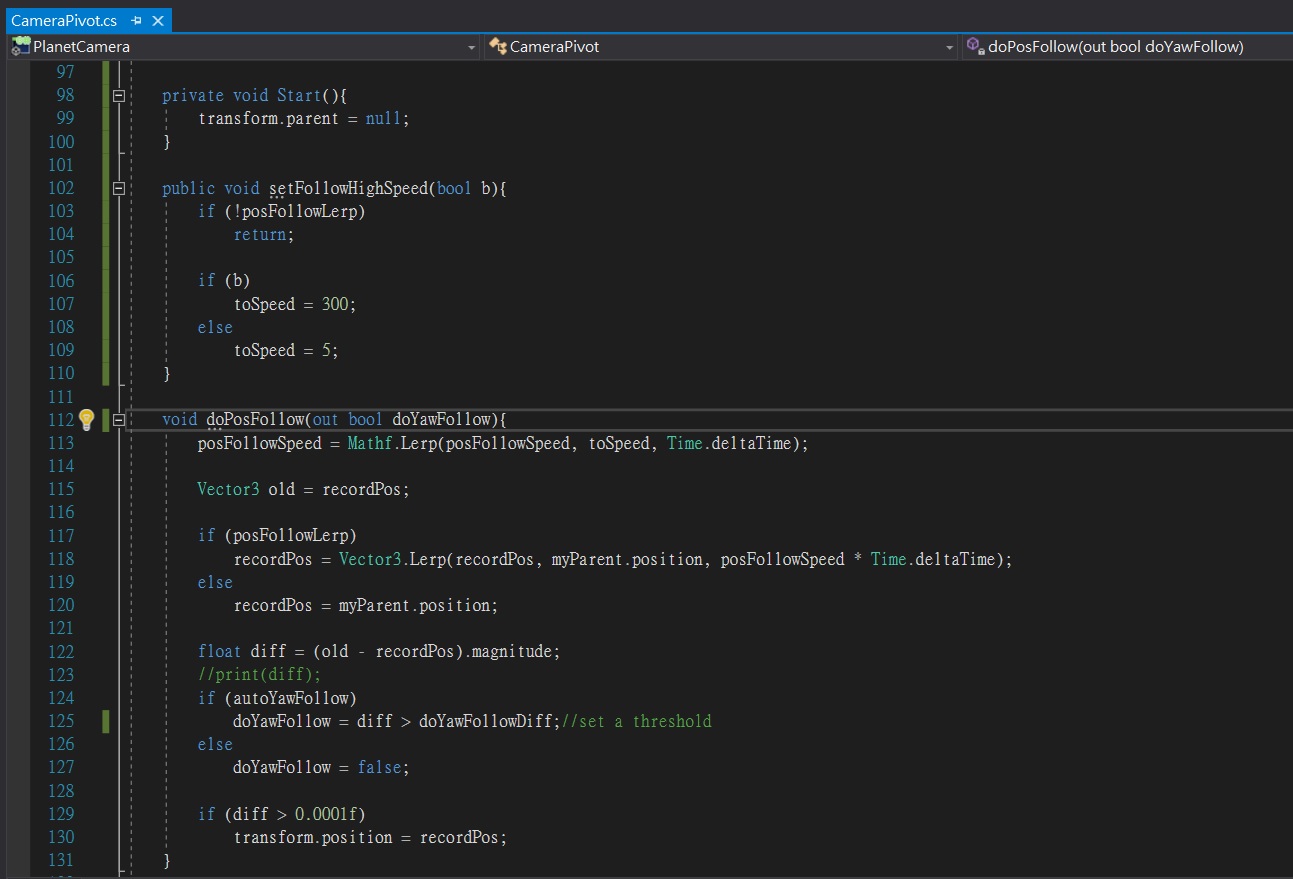Click 'private void Start(){' declaration
This screenshot has height=879, width=1293.
pyautogui.click(x=254, y=95)
